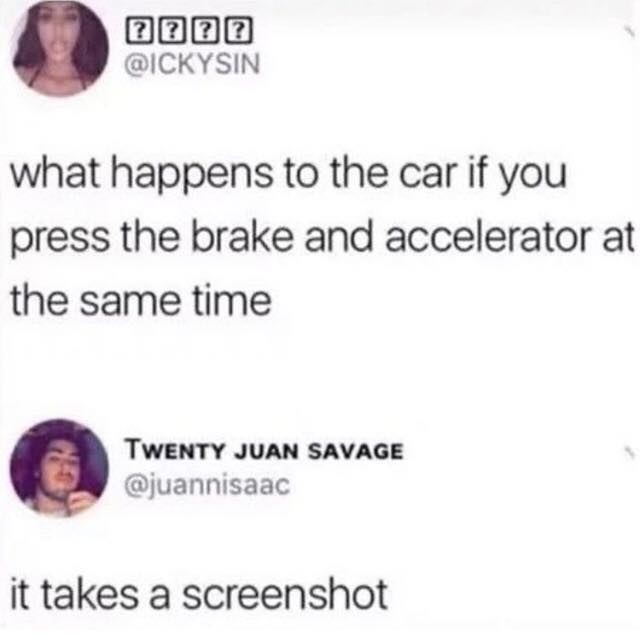The height and width of the screenshot is (640, 640).
Task: Click the word "brake" in the tweet
Action: 242,238
